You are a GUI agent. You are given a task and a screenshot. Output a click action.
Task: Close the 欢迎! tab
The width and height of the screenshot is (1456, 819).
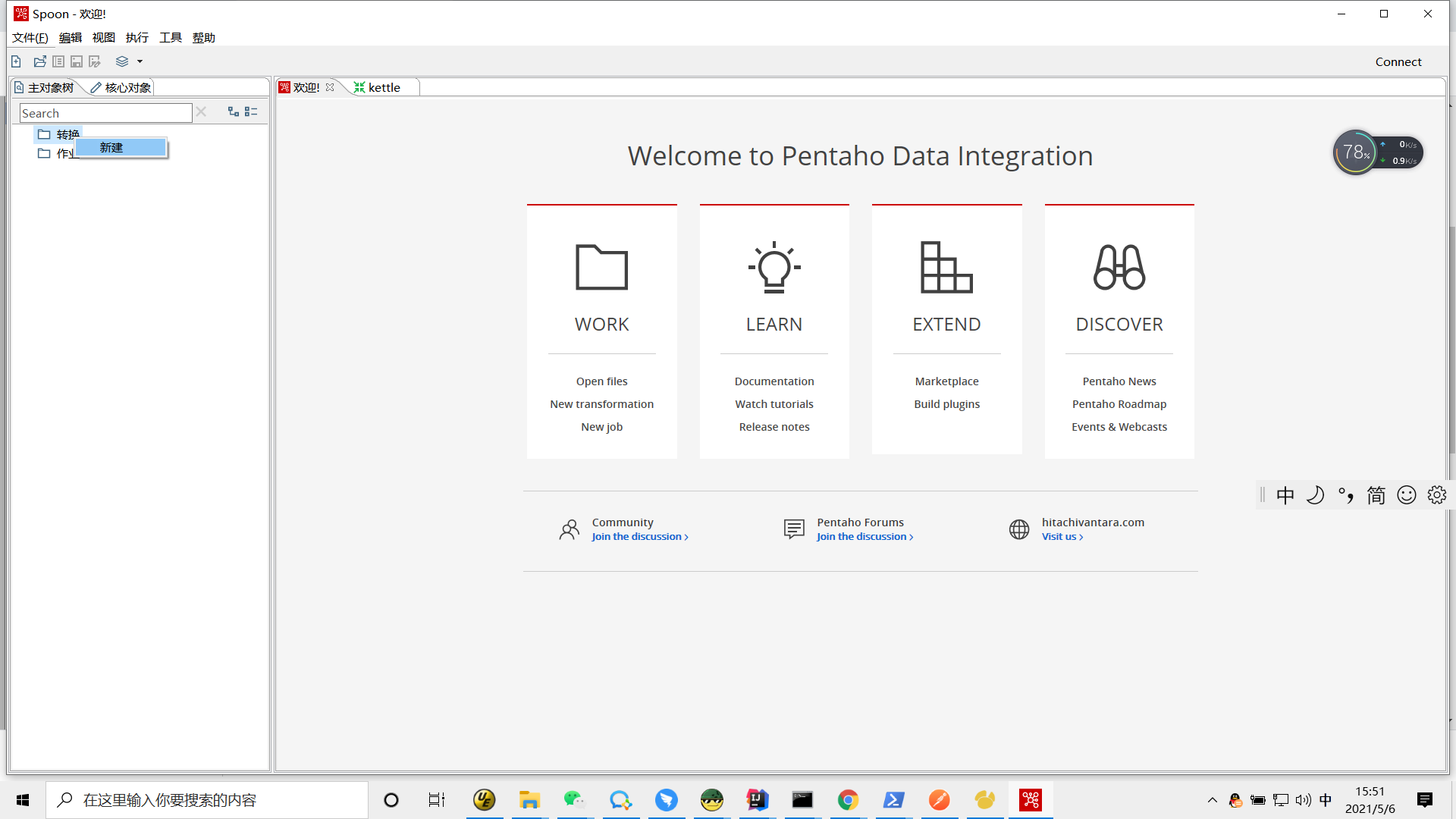(330, 88)
